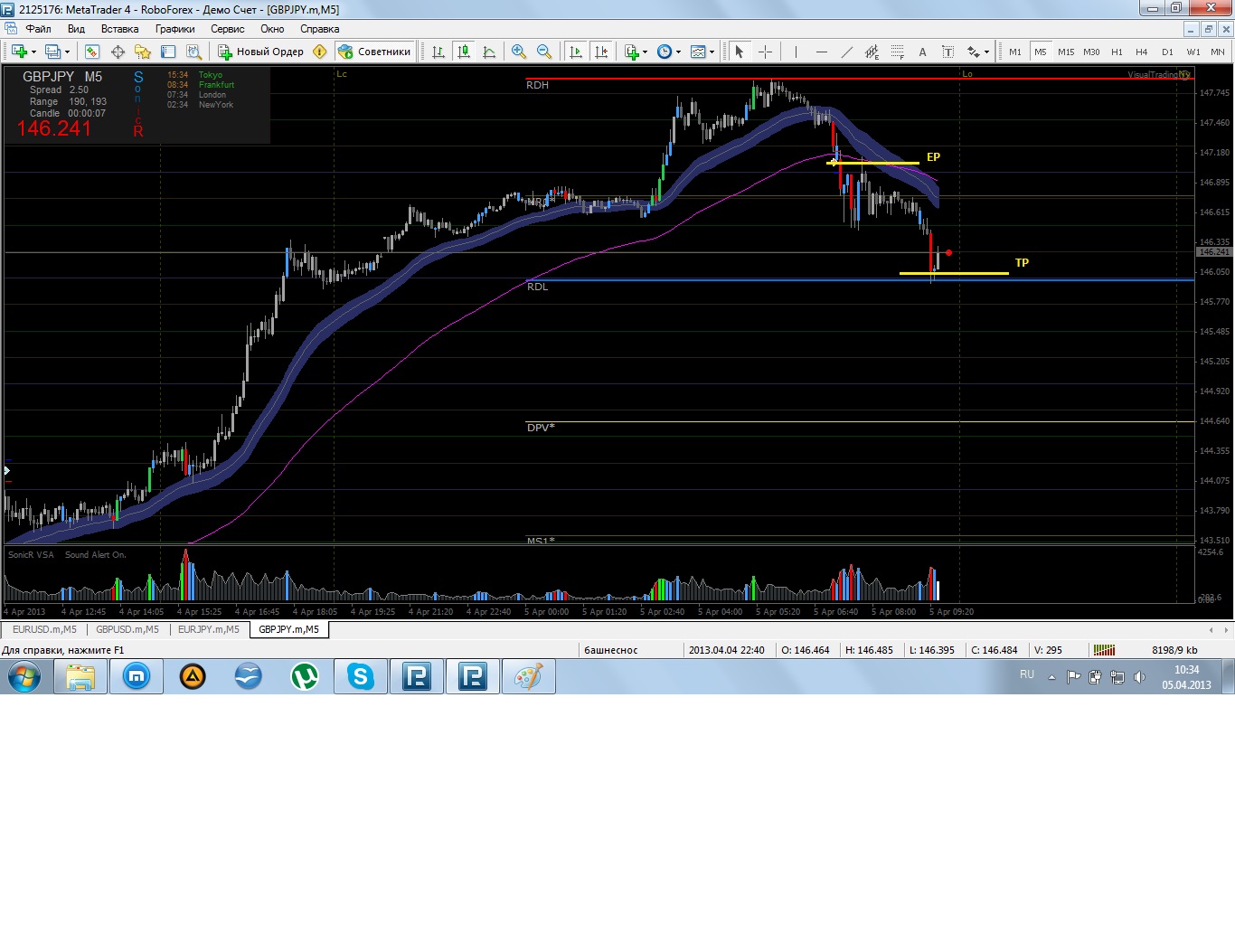Show the Market Watch window
1235x952 pixels.
coord(92,52)
